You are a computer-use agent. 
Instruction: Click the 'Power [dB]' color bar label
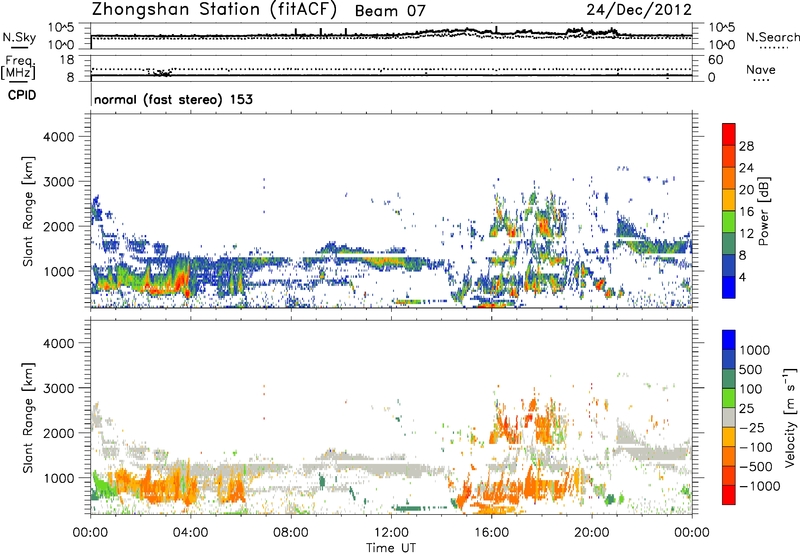[763, 211]
